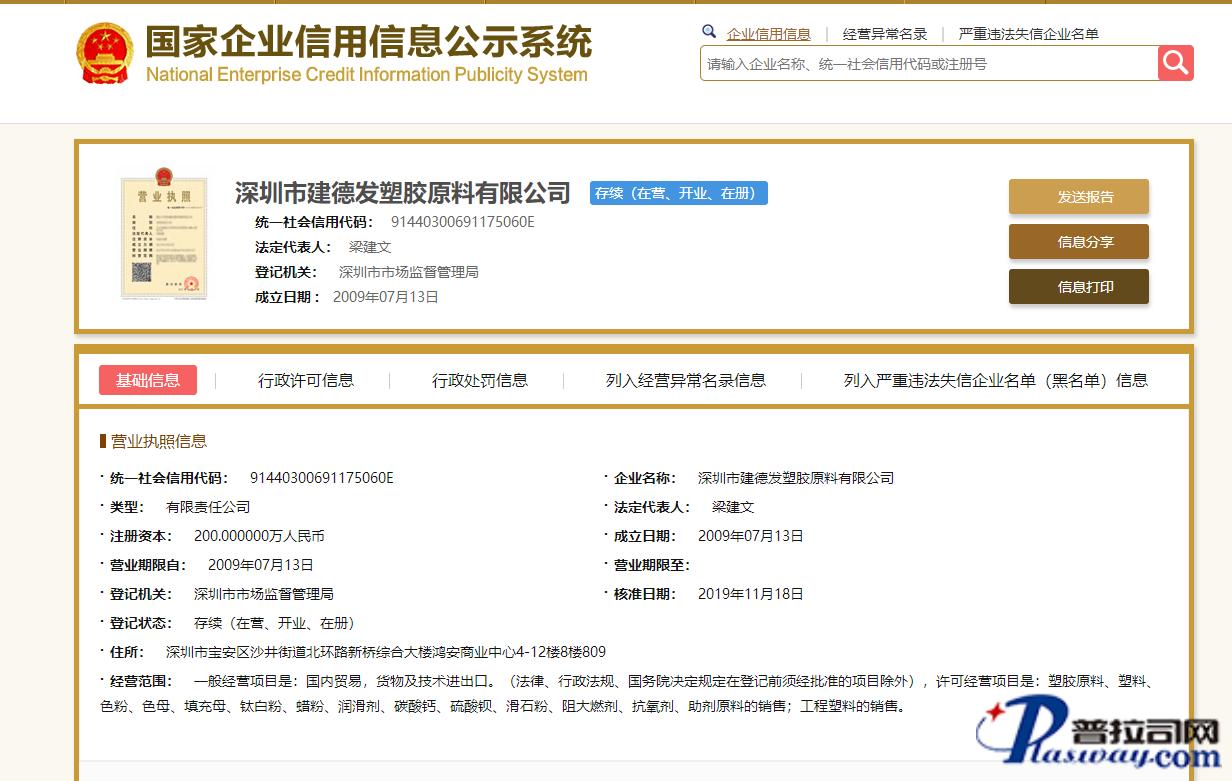Switch to the 基础信息 tab
The height and width of the screenshot is (781, 1232).
[x=148, y=380]
